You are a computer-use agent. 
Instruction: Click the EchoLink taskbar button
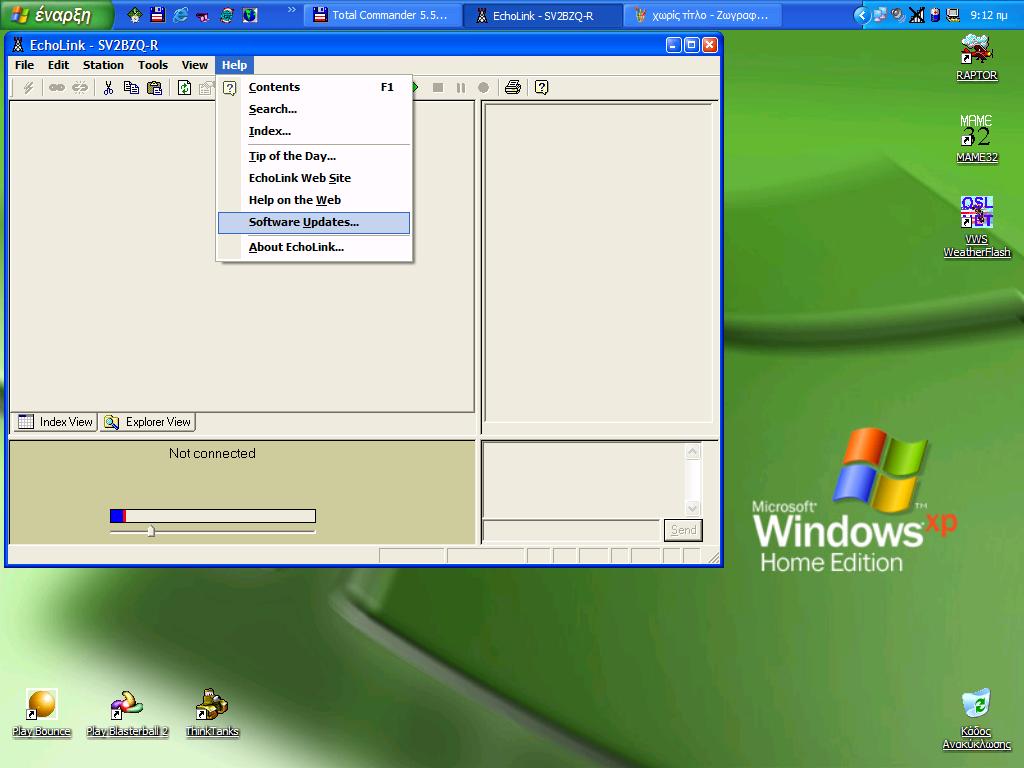point(542,15)
